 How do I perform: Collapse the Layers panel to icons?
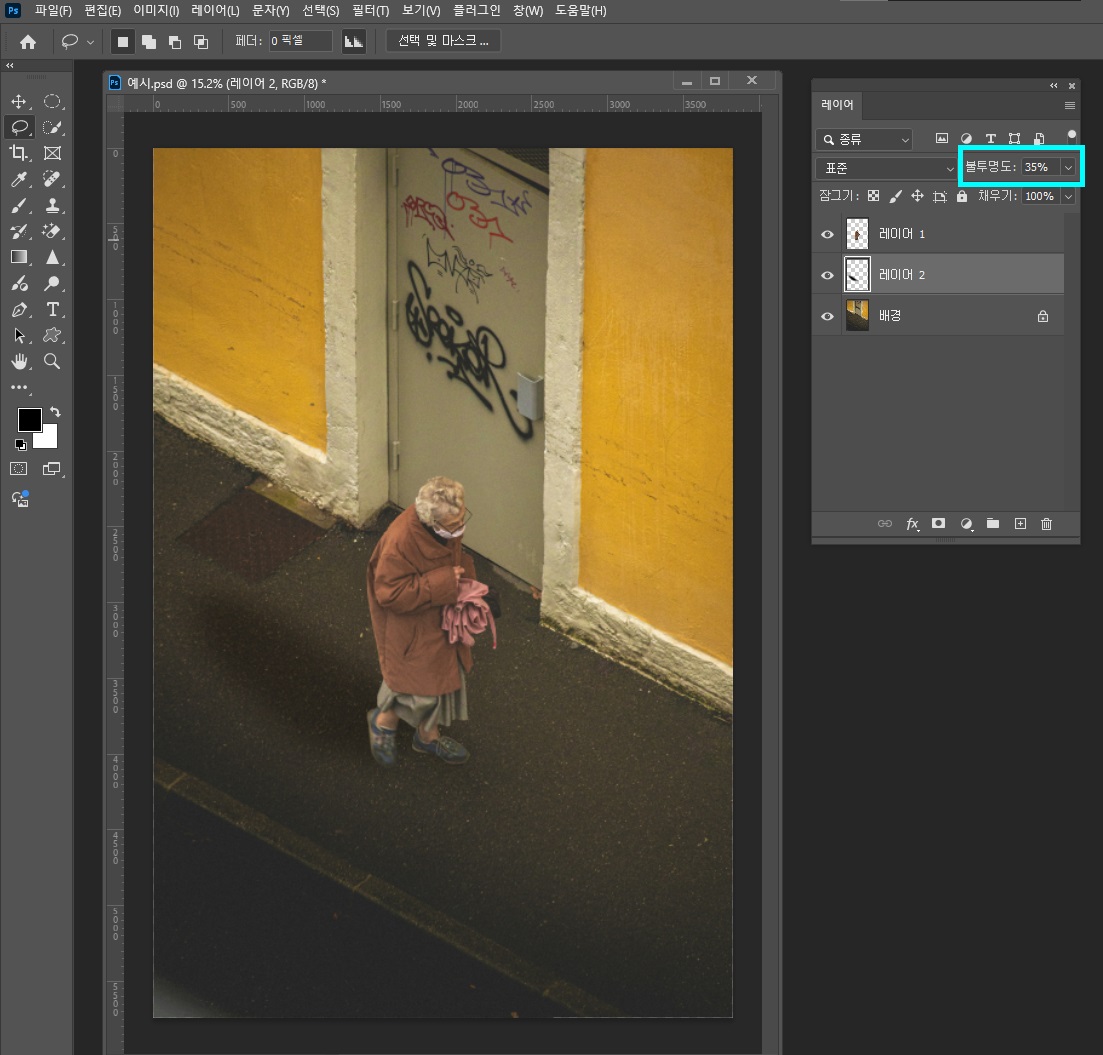pos(1054,86)
